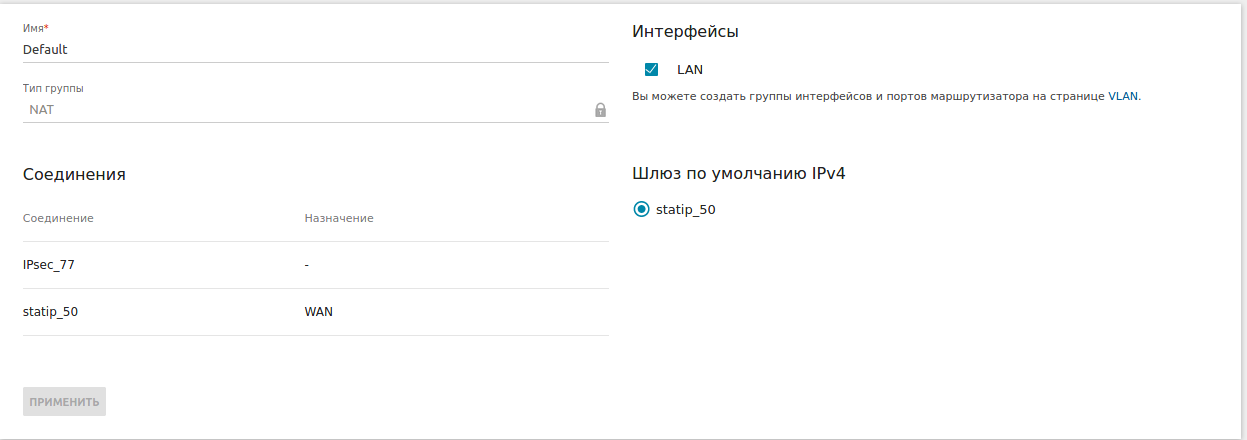The height and width of the screenshot is (440, 1247).
Task: Click the Имя field containing Default
Action: 315,49
